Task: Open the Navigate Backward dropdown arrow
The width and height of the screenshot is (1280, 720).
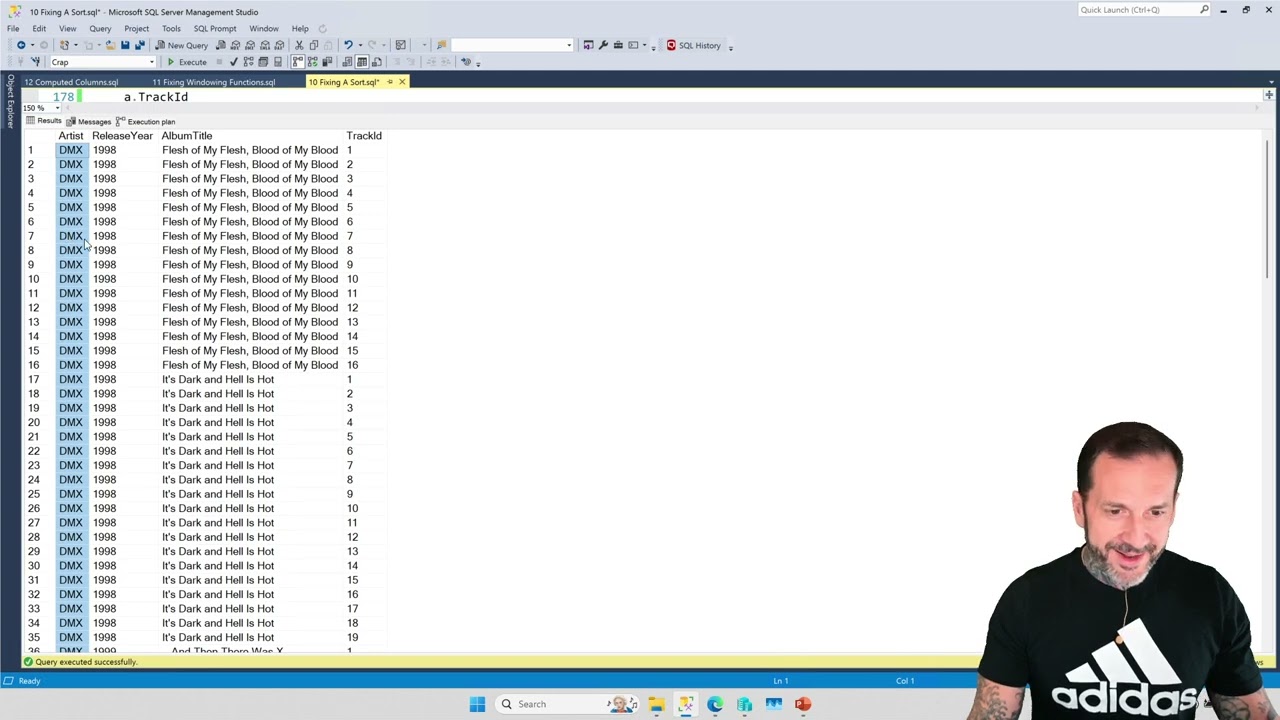Action: (33, 45)
